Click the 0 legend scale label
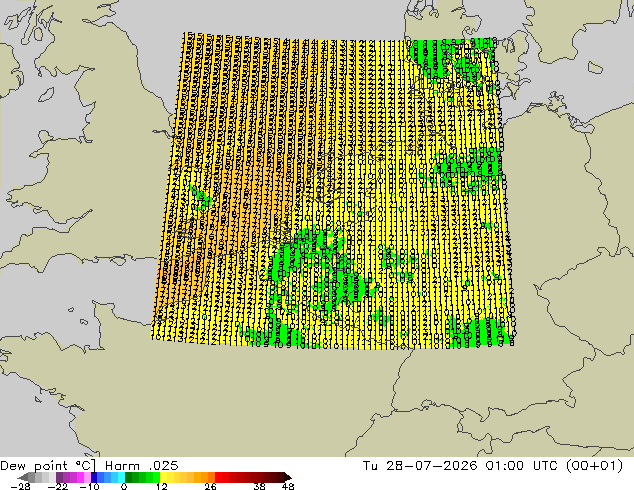 click(x=124, y=486)
